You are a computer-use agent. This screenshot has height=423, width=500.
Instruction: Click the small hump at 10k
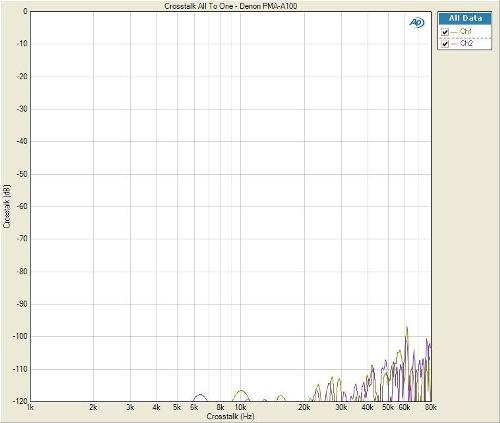(x=241, y=393)
